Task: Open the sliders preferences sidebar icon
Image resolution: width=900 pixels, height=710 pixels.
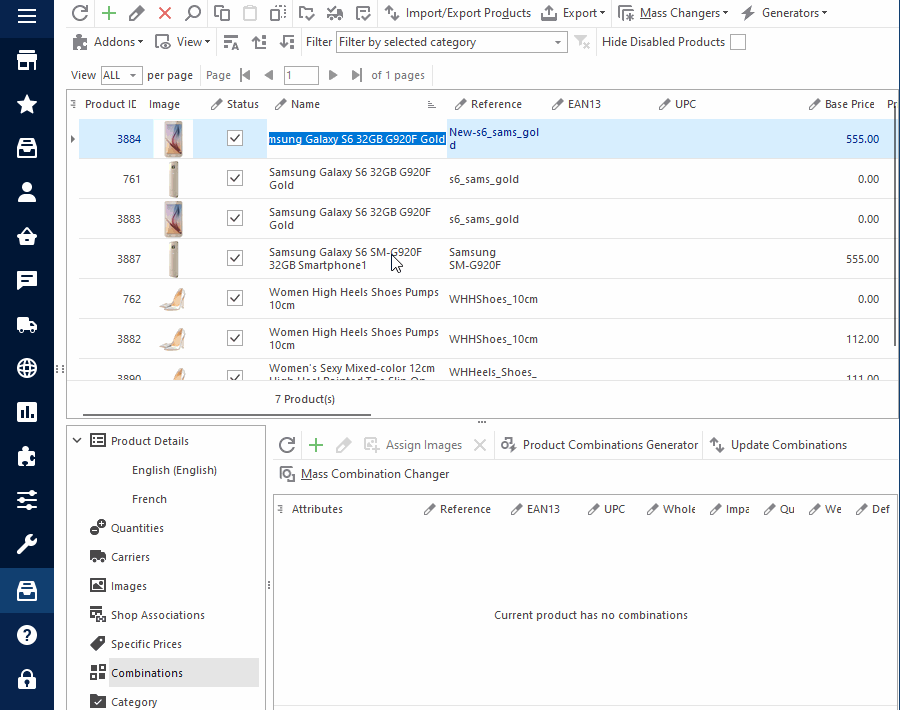Action: [x=26, y=500]
